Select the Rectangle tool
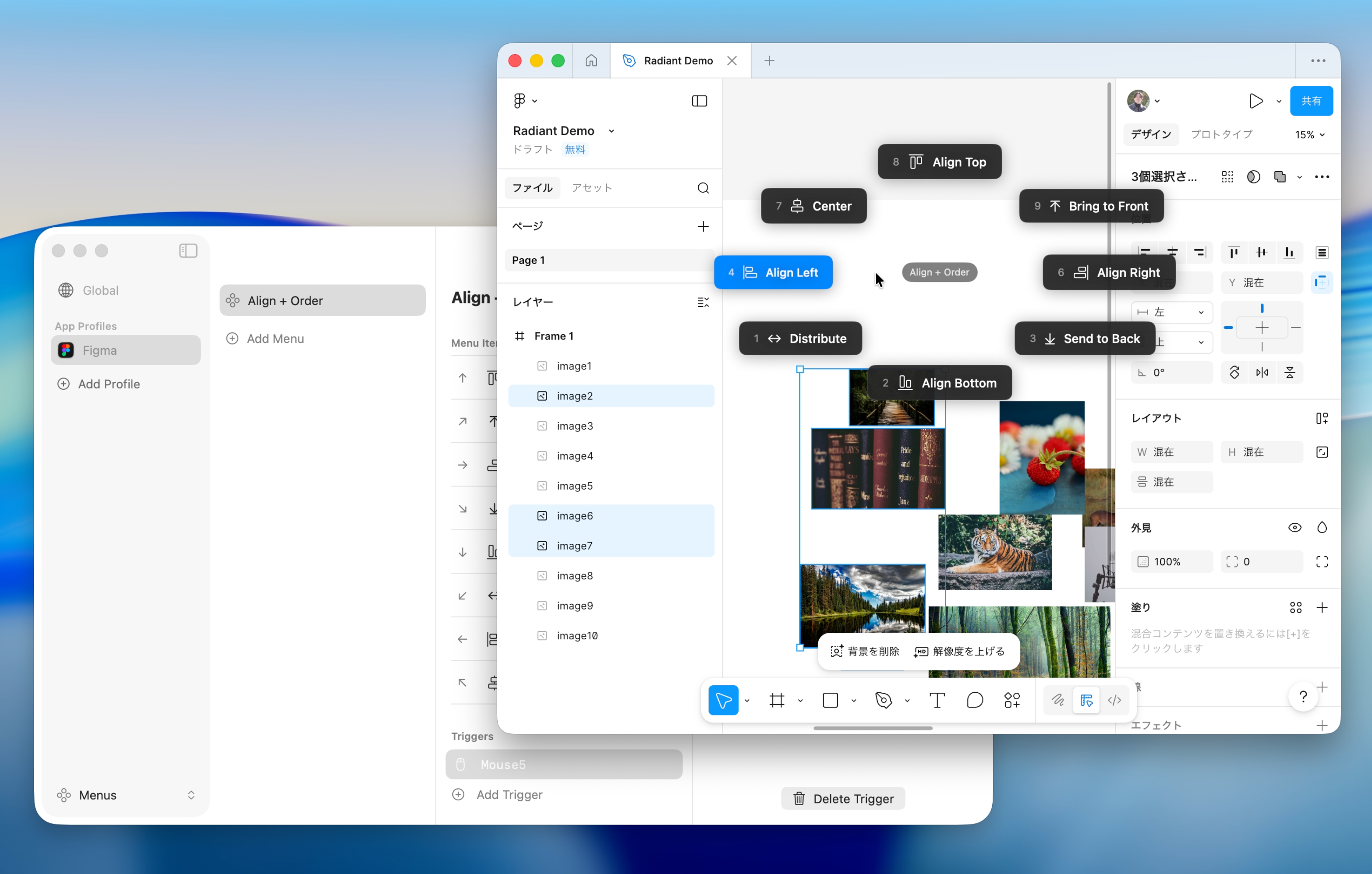Viewport: 1372px width, 874px height. point(831,700)
